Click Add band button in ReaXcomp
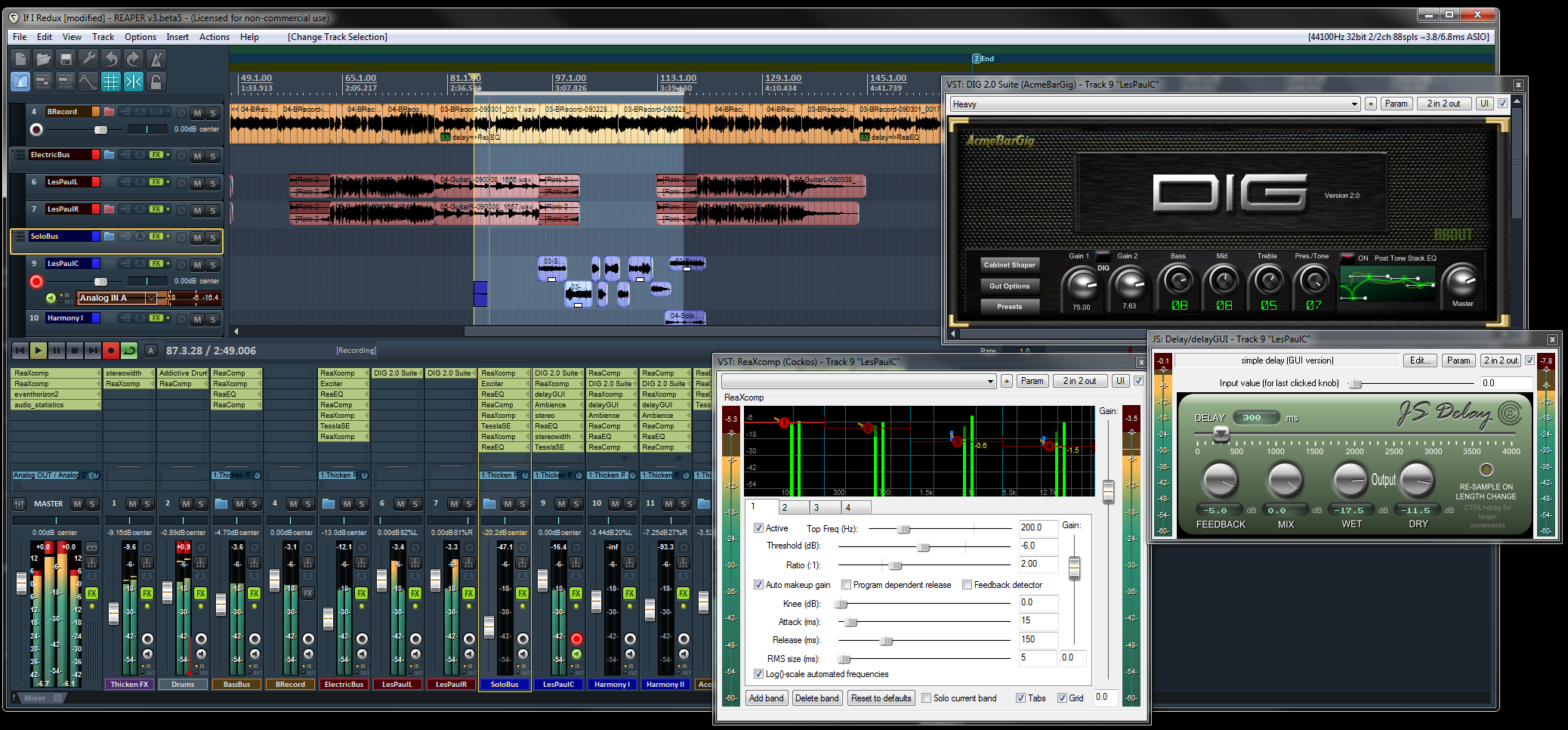 [x=766, y=698]
